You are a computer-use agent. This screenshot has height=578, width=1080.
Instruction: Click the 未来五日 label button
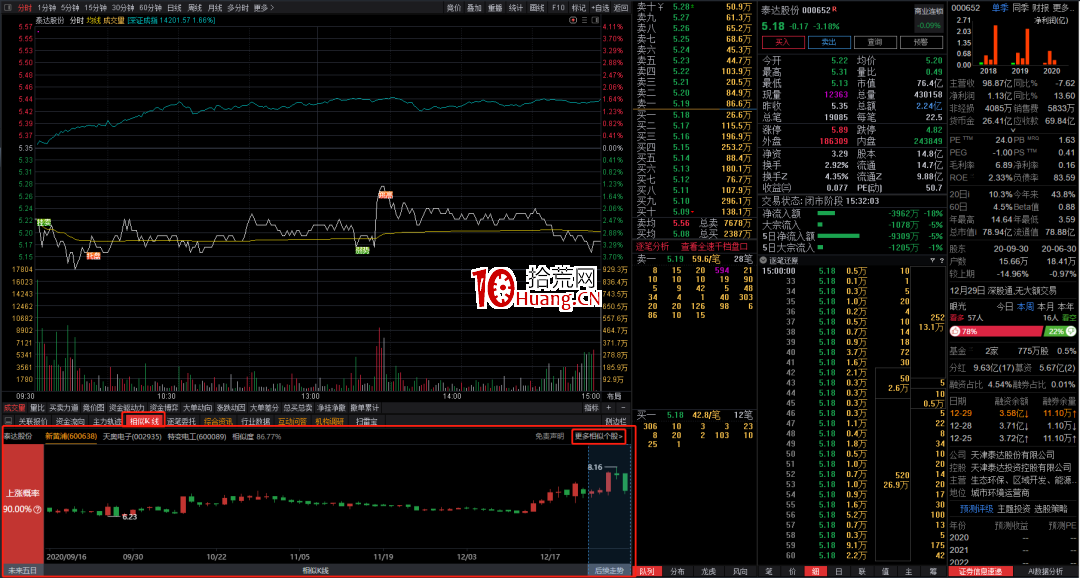(x=23, y=570)
